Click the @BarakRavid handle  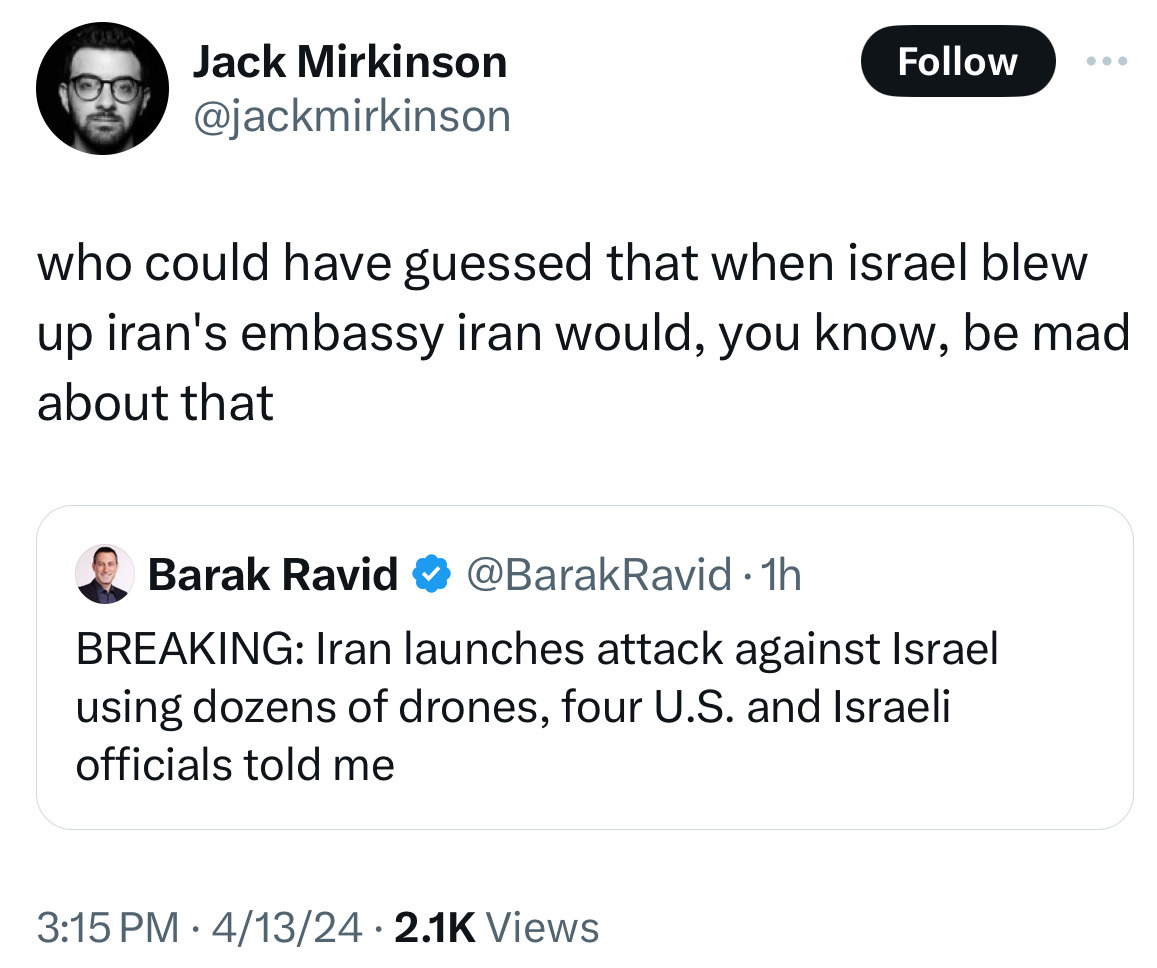[597, 574]
